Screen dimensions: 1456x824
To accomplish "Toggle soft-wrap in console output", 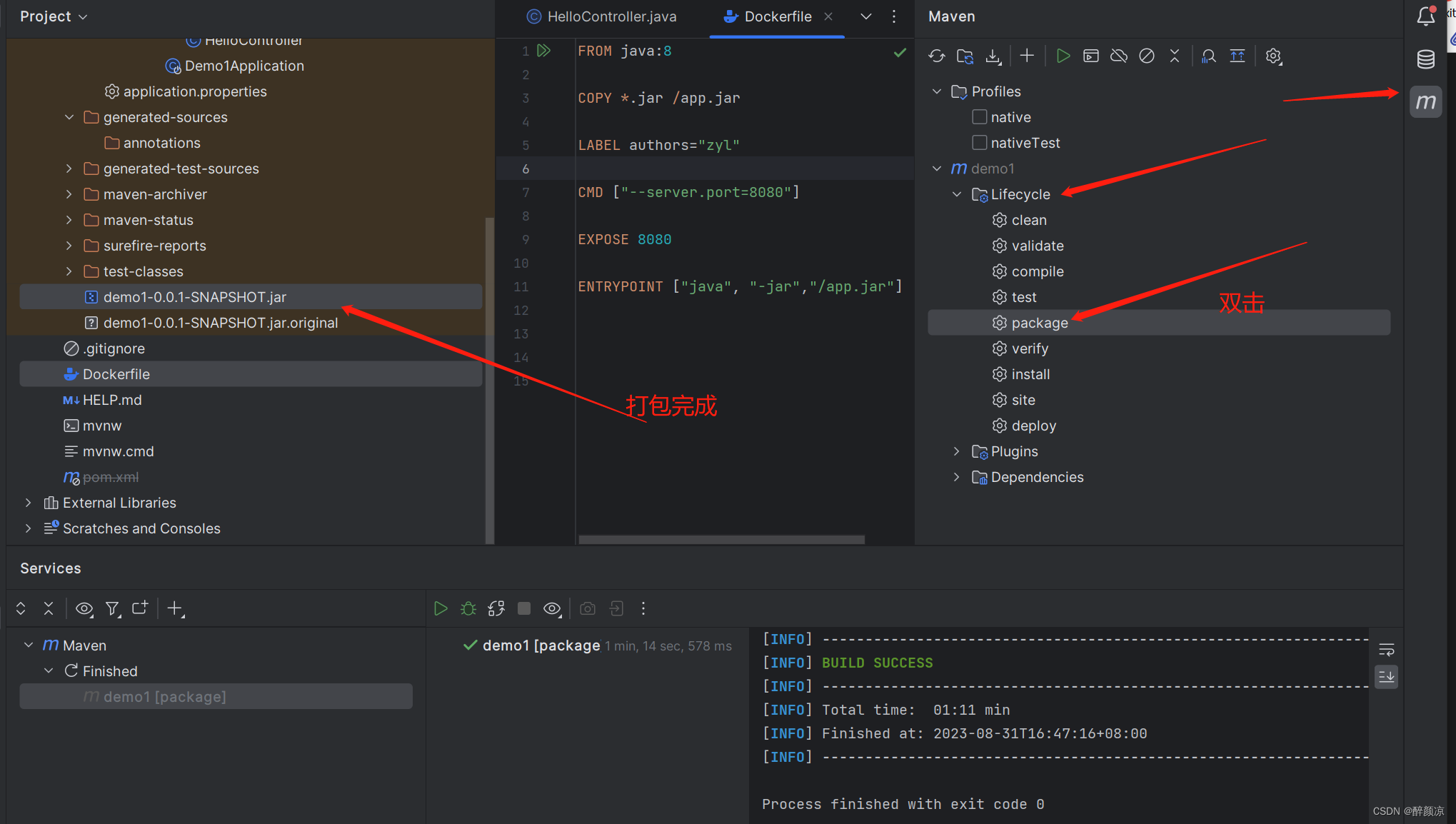I will (1387, 650).
